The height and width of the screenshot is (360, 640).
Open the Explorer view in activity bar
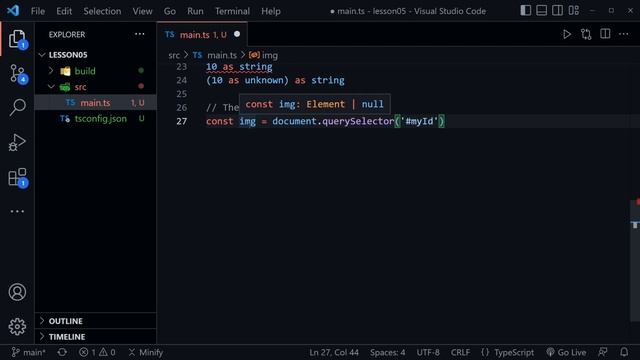point(17,39)
